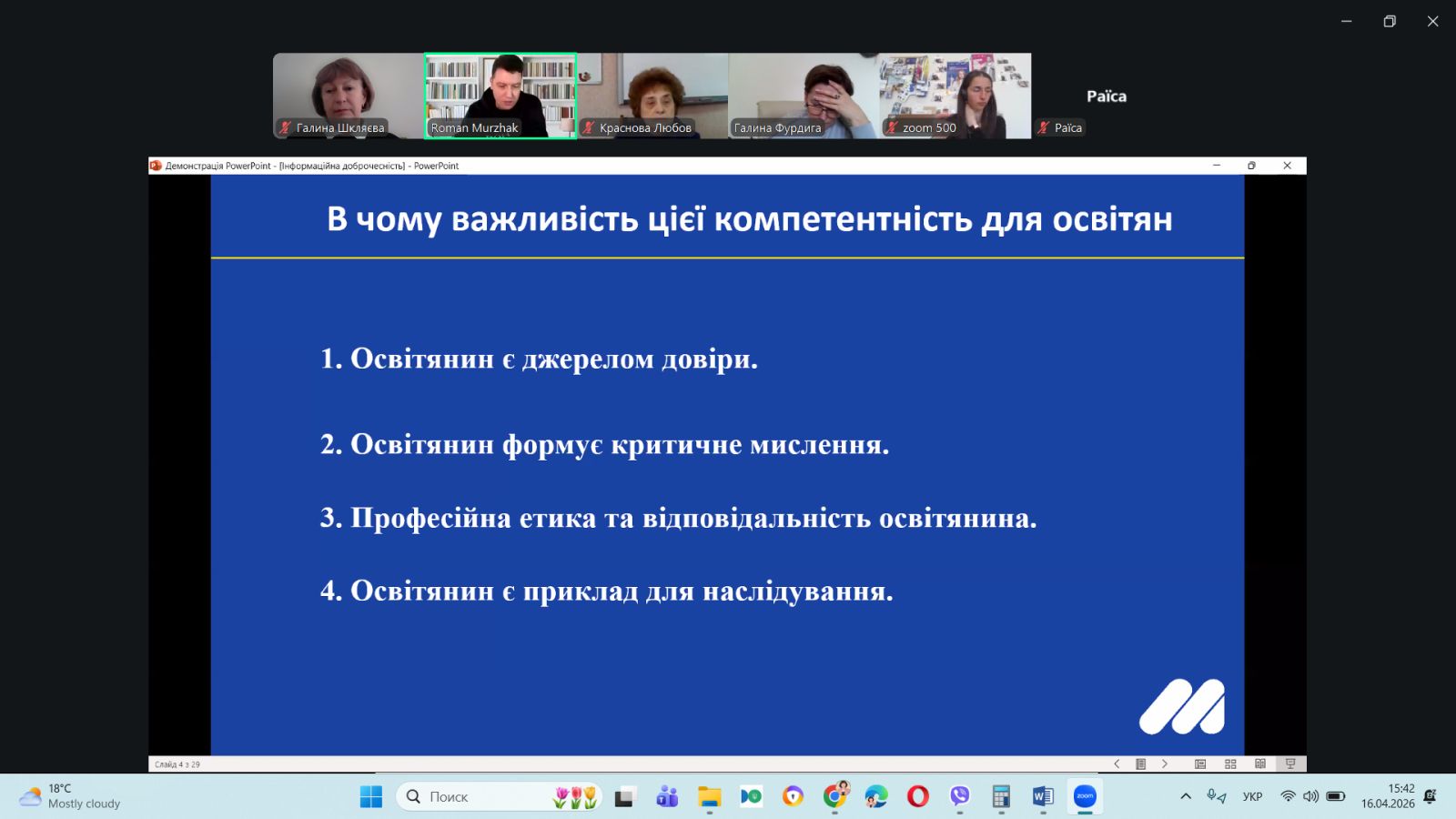This screenshot has height=819, width=1456.
Task: Switch to Normal view in status bar
Action: pos(1200,764)
